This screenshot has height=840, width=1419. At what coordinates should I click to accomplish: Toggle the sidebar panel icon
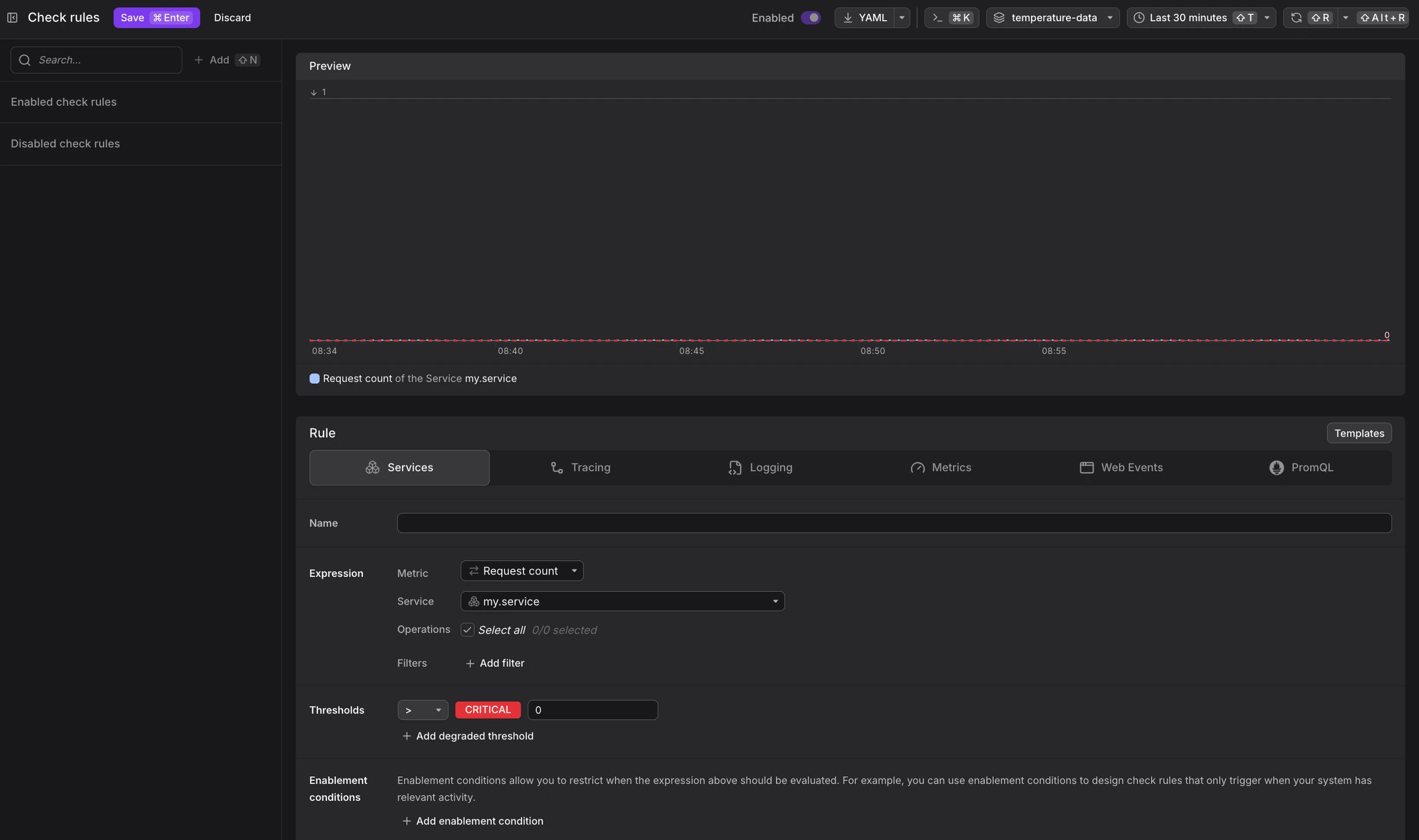[12, 18]
